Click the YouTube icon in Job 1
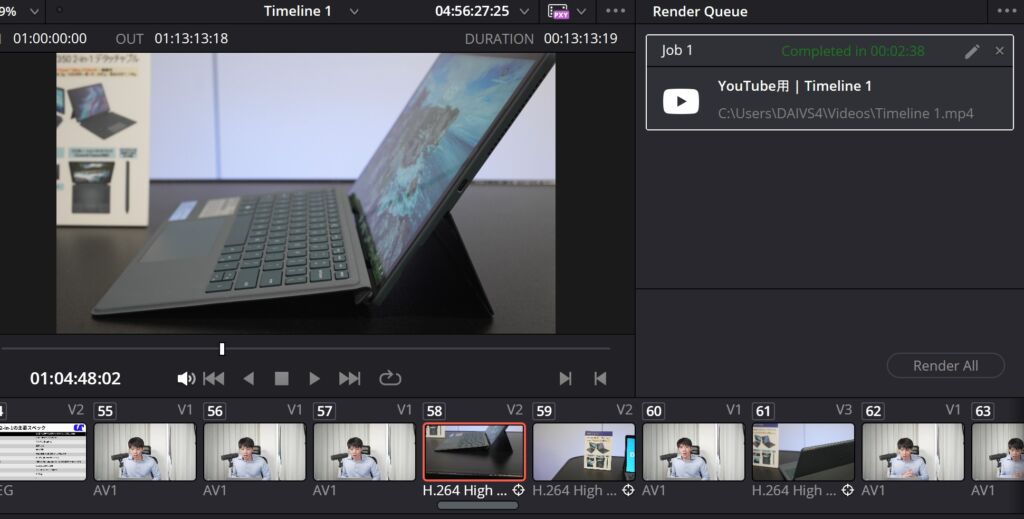The height and width of the screenshot is (519, 1024). click(680, 101)
